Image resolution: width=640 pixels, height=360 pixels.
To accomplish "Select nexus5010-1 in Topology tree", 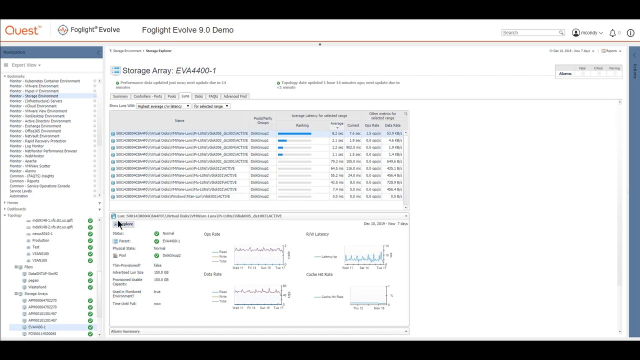I will pyautogui.click(x=42, y=234).
